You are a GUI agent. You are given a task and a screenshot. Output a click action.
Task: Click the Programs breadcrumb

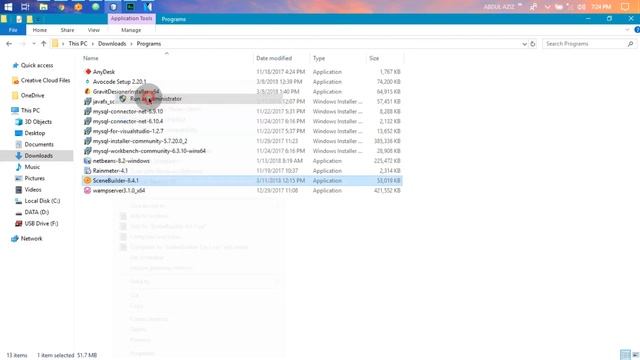coord(149,44)
